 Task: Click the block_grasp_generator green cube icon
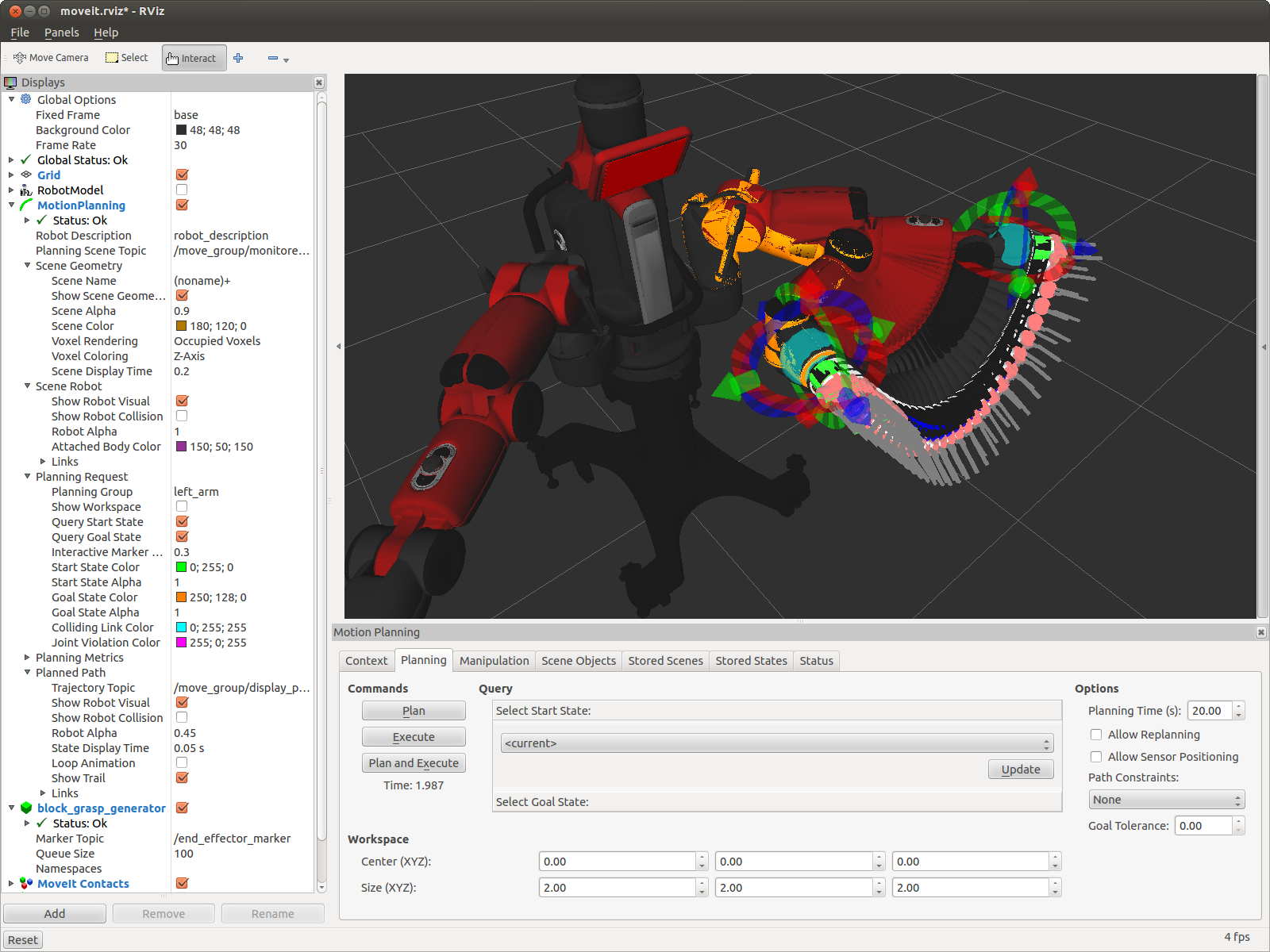pos(26,808)
